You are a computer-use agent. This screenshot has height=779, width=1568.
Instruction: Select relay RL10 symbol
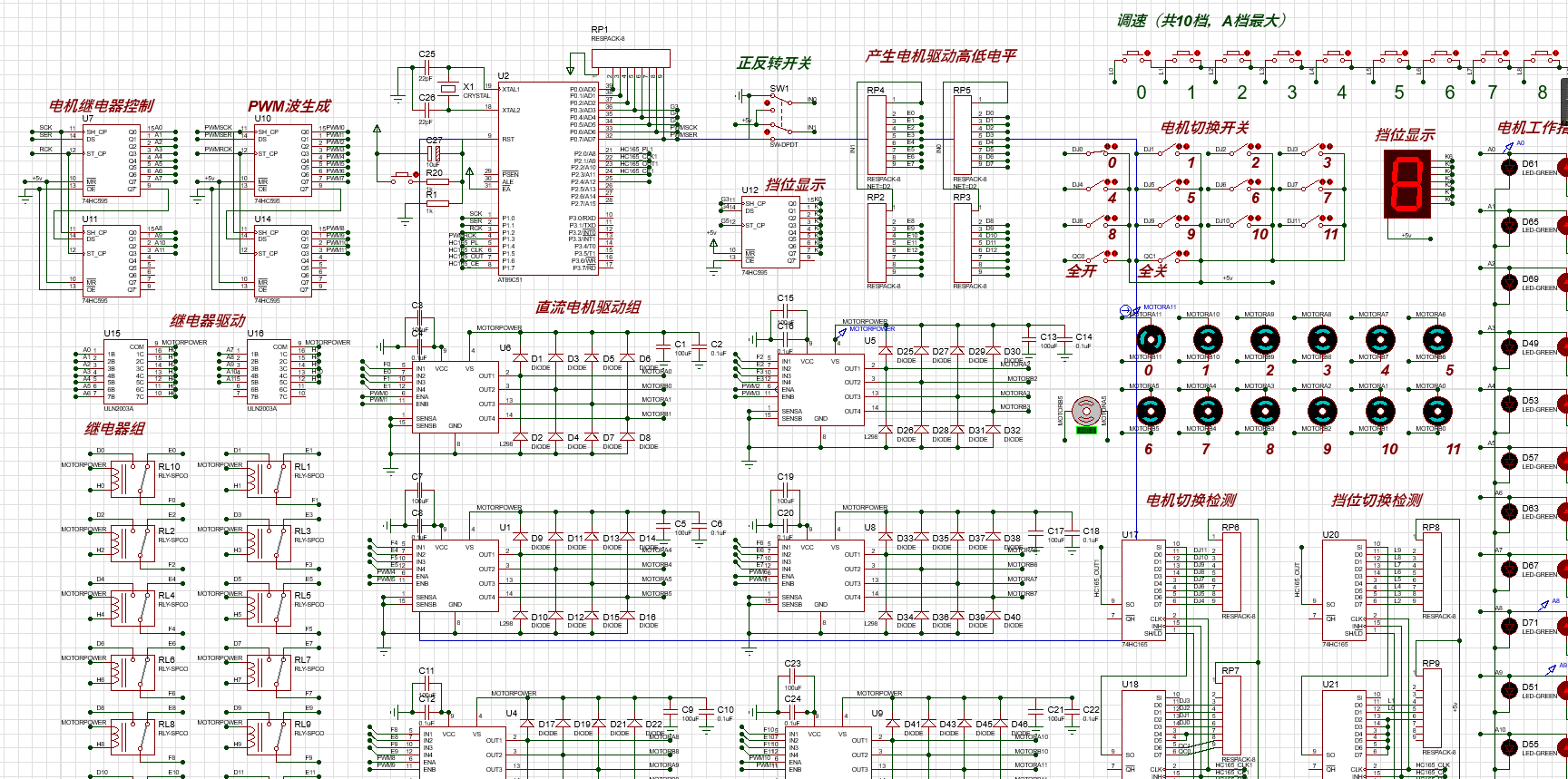(132, 478)
